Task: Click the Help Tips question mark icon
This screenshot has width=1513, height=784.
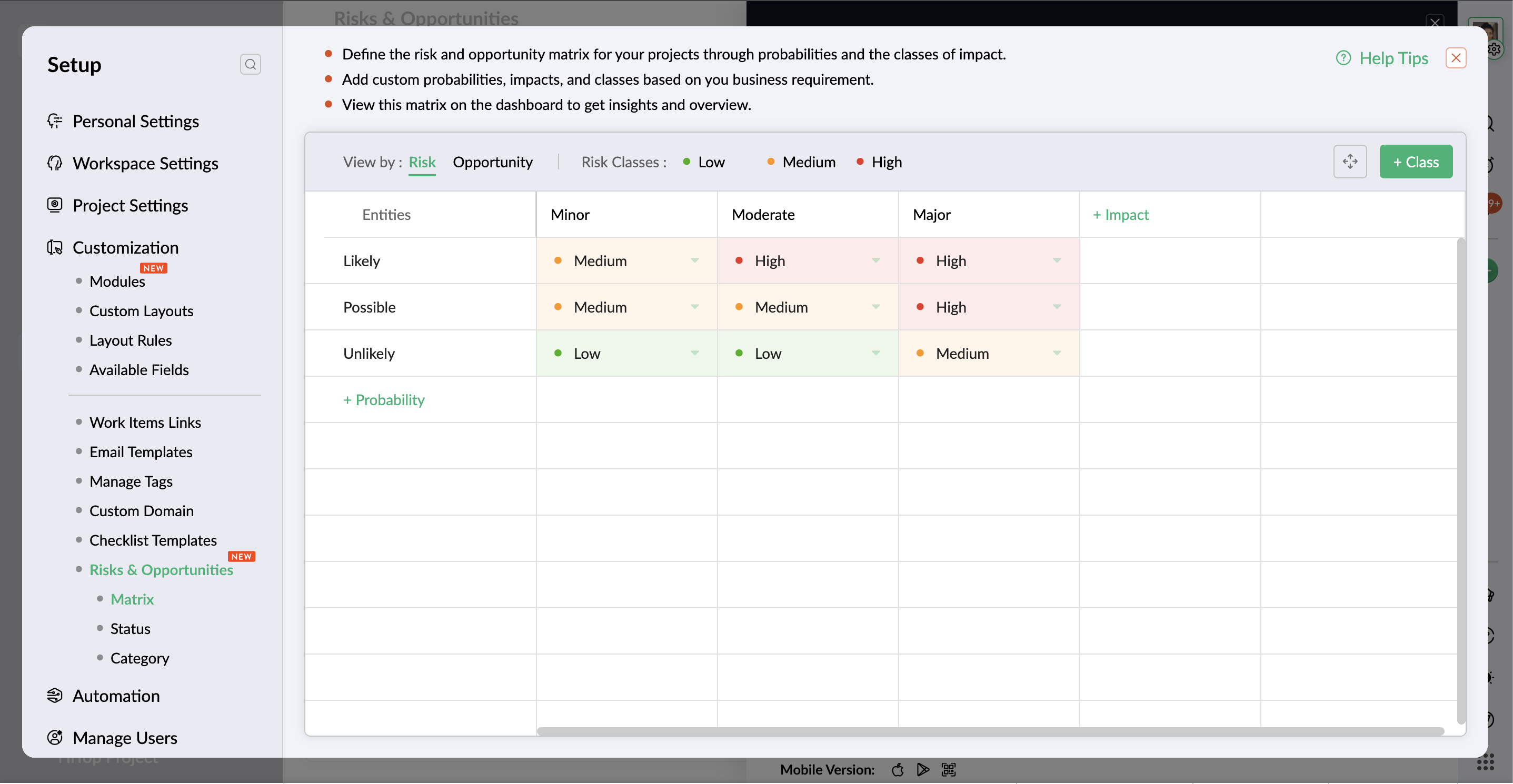Action: 1343,58
